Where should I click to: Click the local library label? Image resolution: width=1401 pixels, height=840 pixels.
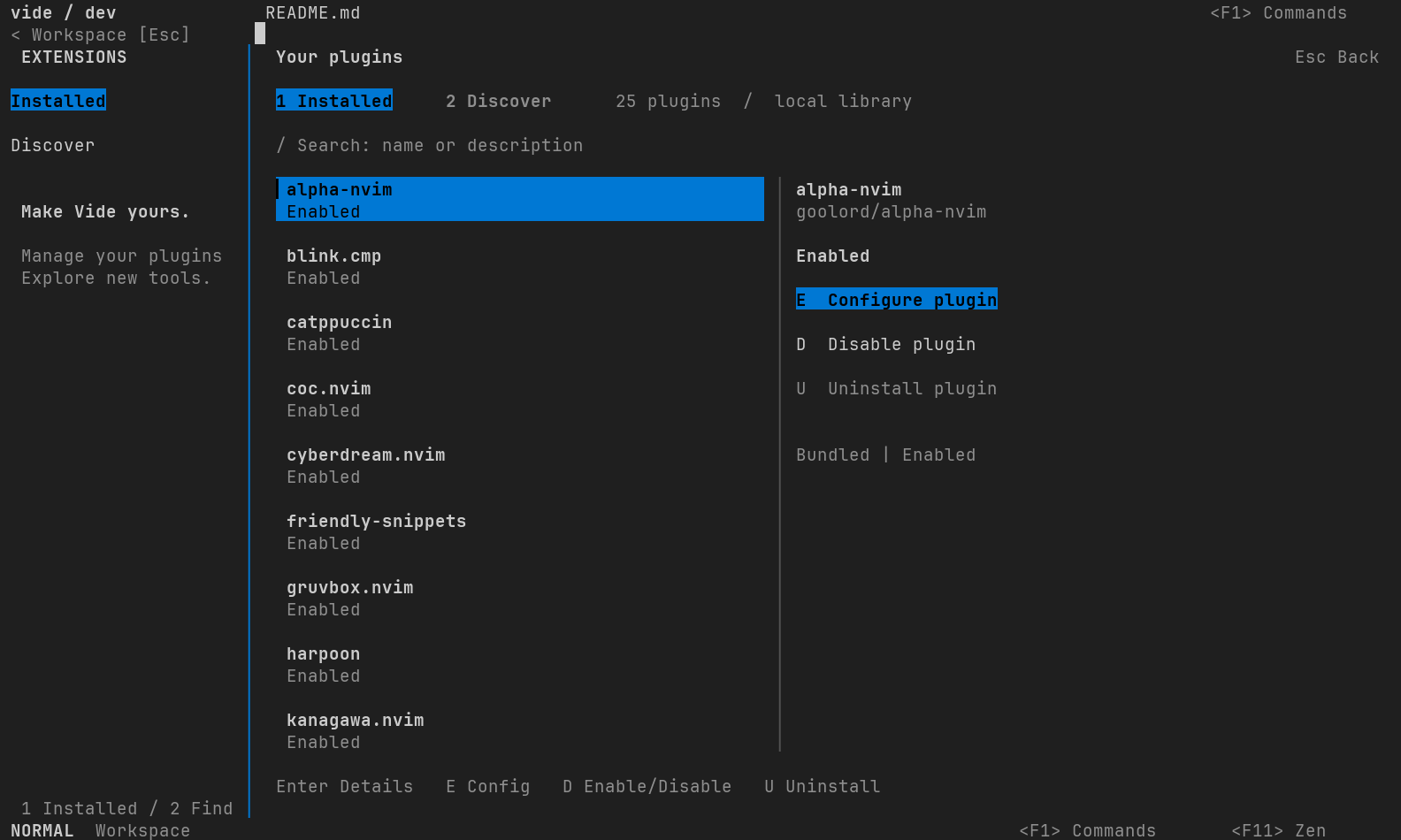click(x=844, y=101)
